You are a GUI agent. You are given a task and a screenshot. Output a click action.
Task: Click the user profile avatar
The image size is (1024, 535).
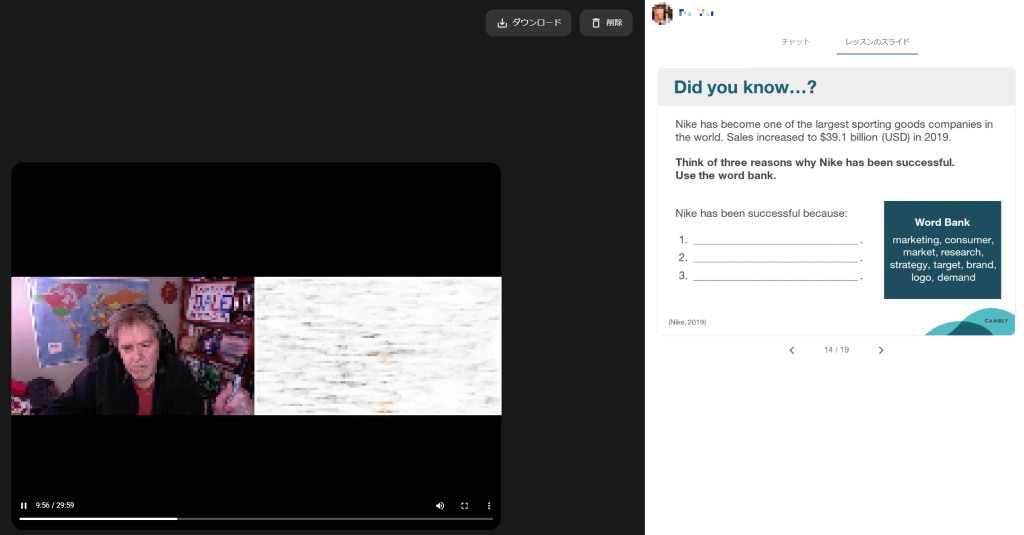661,14
